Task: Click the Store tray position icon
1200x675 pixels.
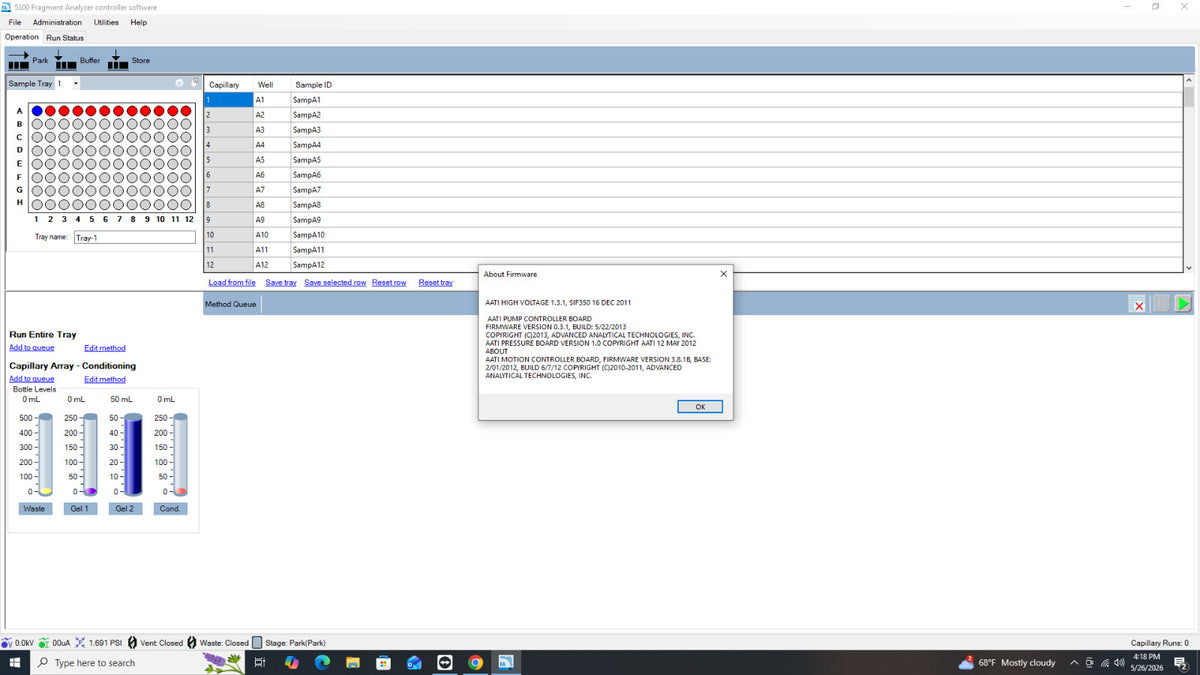Action: click(x=118, y=61)
